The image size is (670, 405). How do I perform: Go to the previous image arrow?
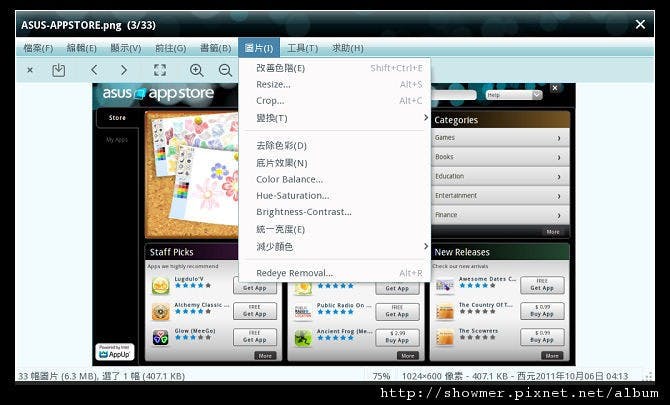pos(94,70)
